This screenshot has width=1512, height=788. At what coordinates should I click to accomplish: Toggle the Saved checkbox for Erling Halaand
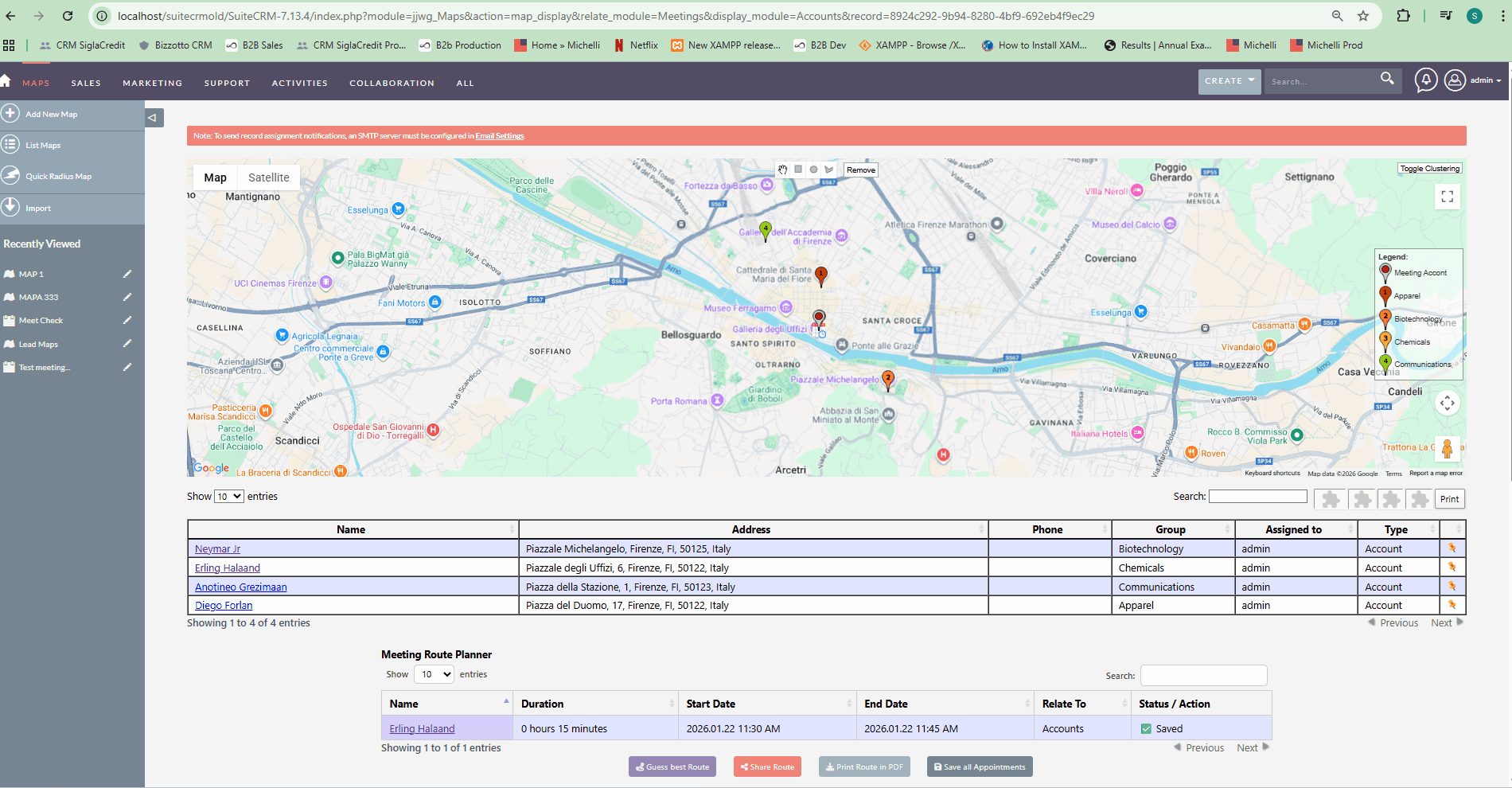1146,729
